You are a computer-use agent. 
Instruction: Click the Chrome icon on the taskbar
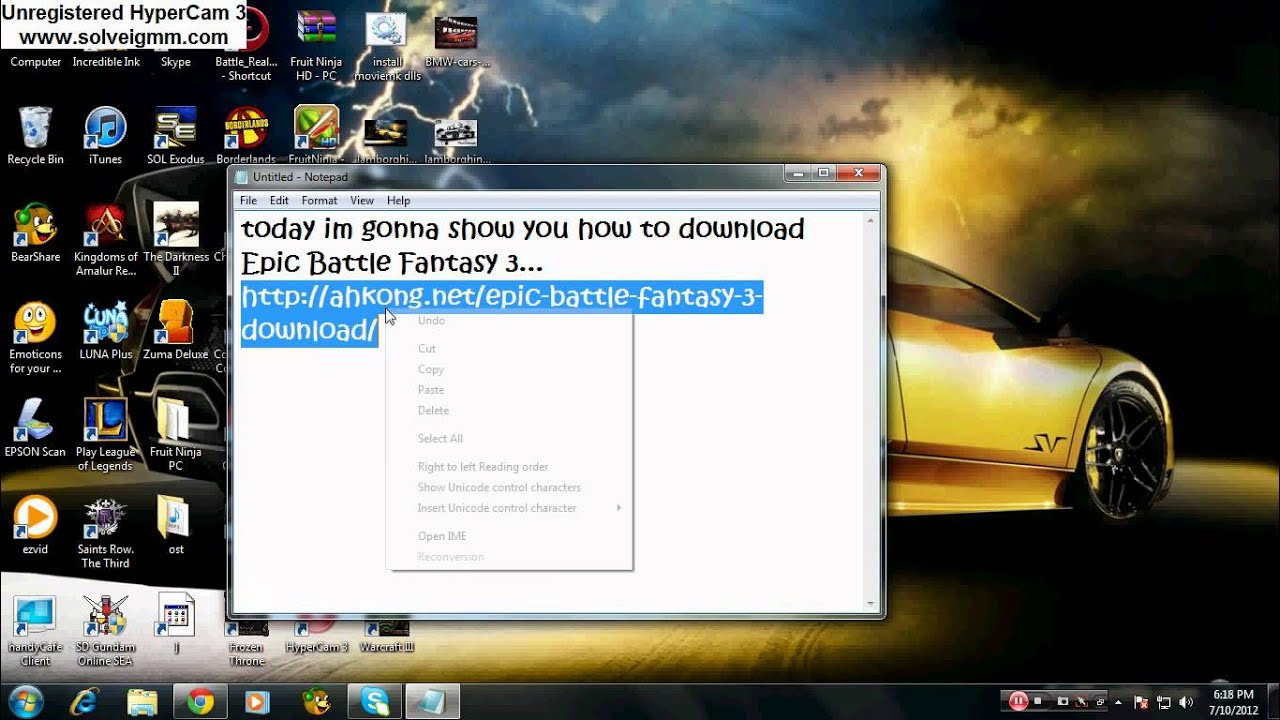coord(199,701)
